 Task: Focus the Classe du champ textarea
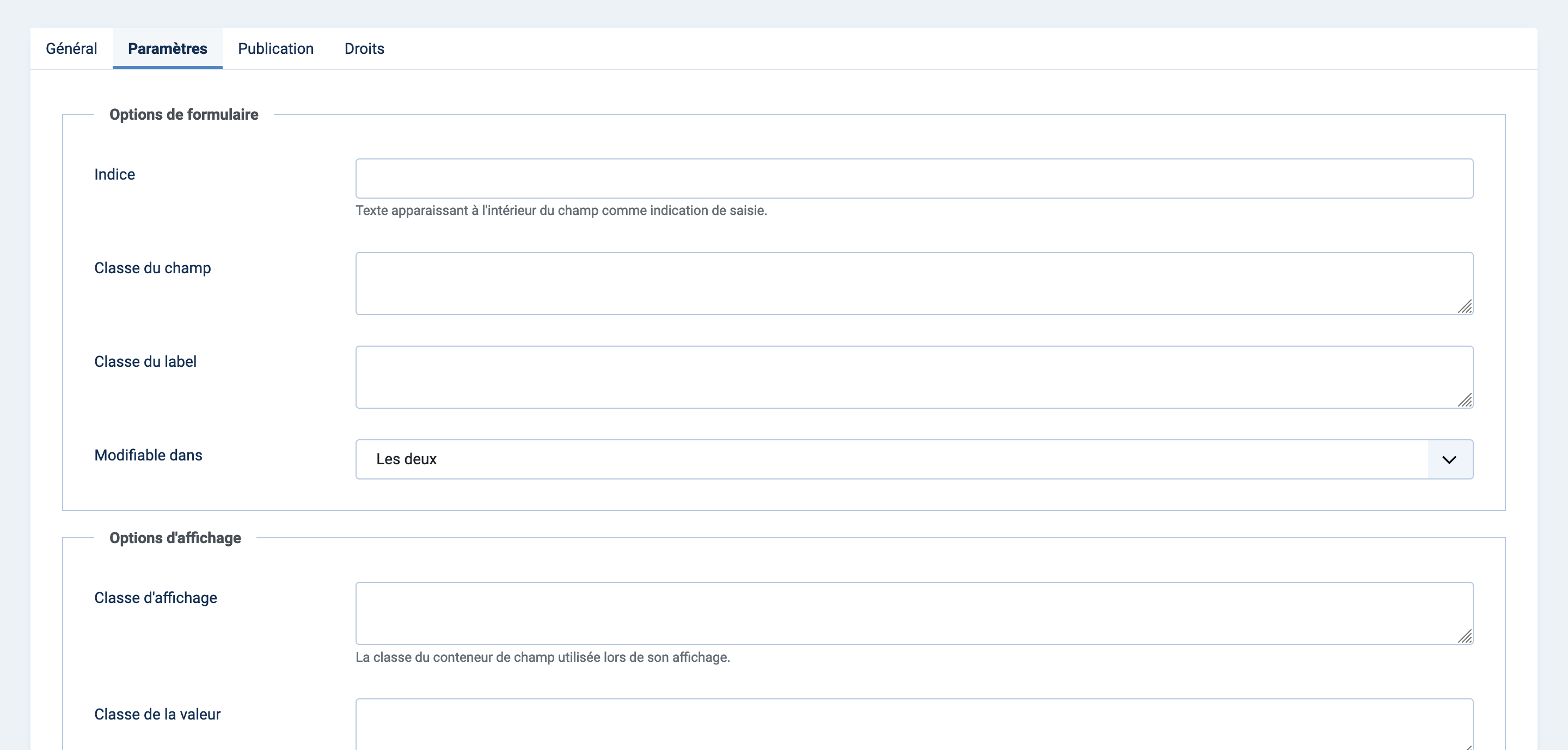click(x=914, y=284)
